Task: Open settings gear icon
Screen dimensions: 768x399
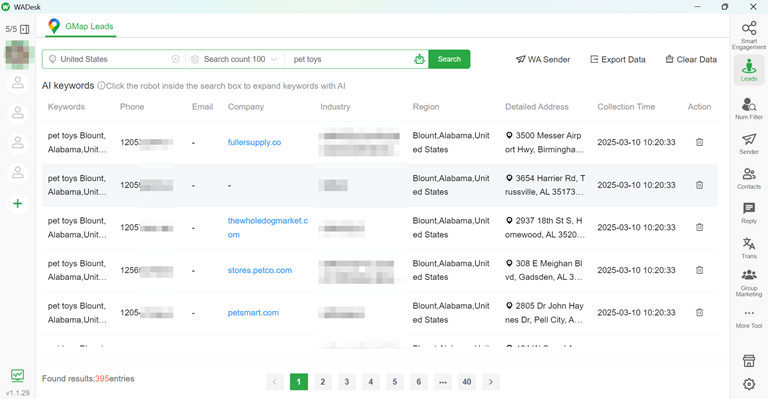Action: [748, 384]
